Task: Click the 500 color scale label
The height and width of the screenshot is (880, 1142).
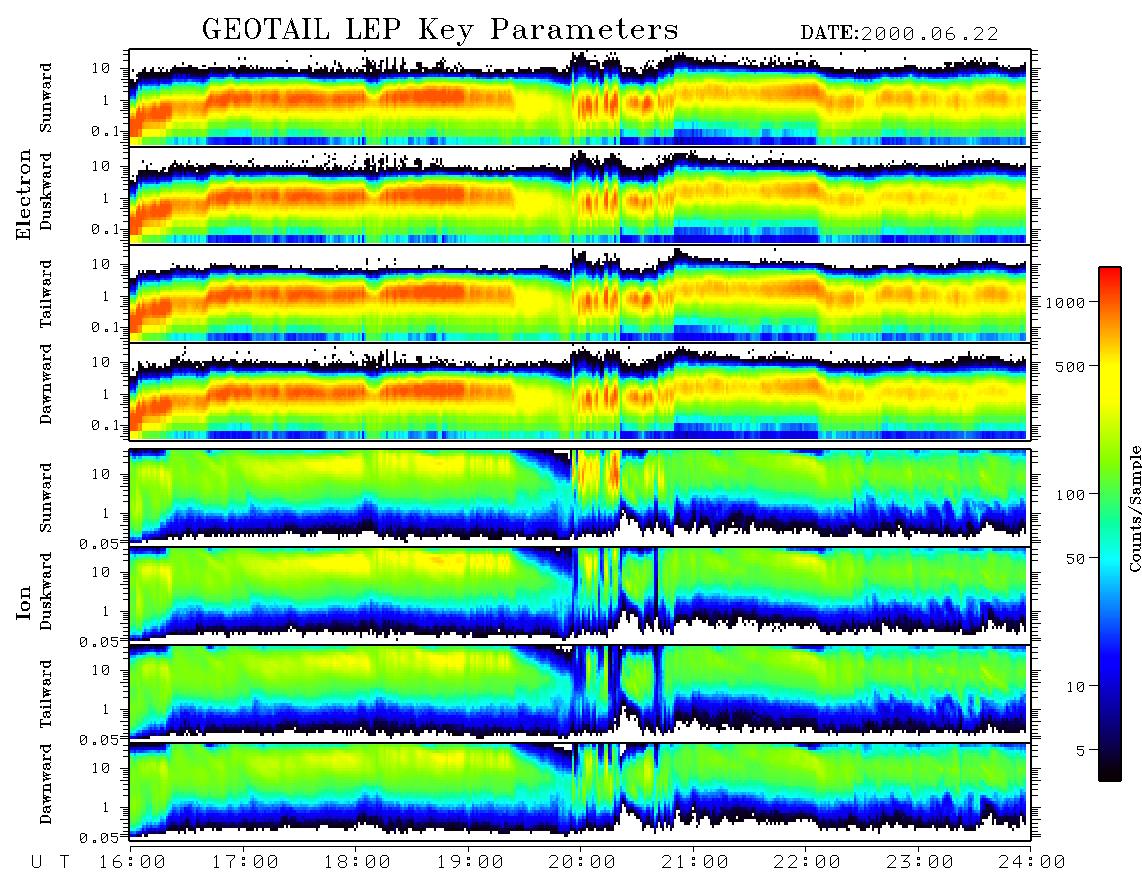Action: pos(1071,366)
